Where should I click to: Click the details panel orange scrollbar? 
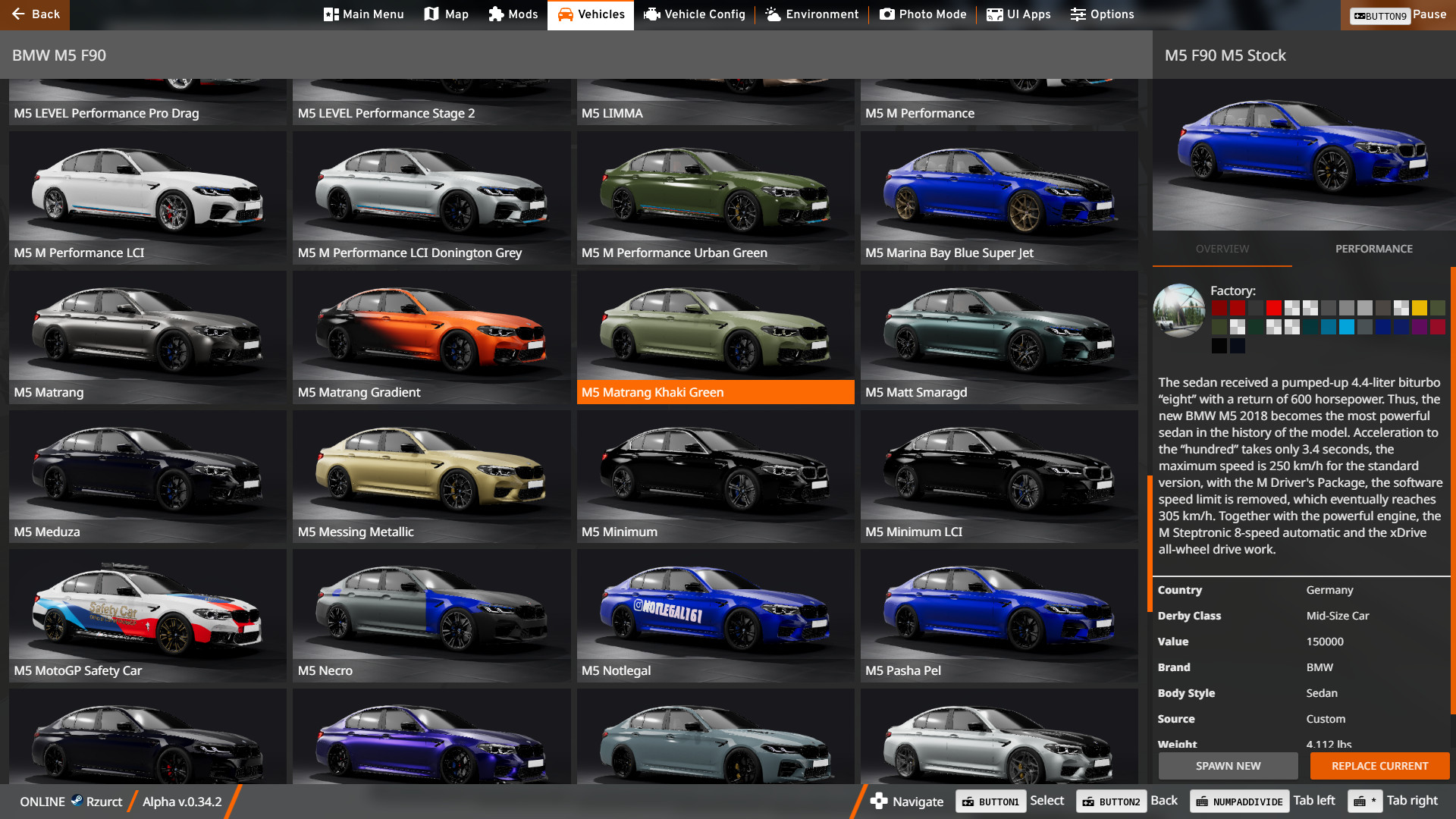click(x=1453, y=490)
